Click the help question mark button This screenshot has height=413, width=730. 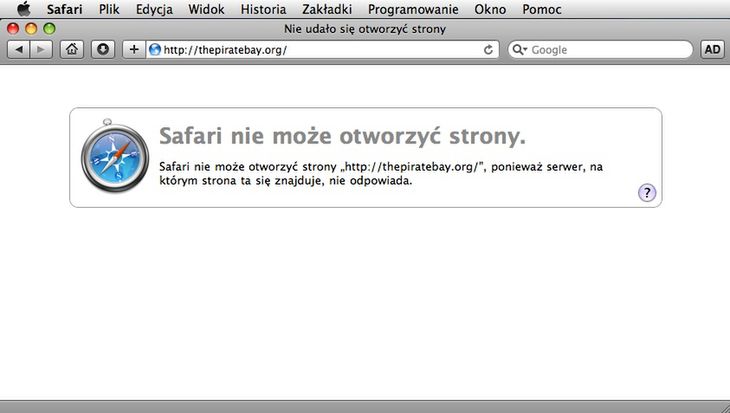click(647, 192)
